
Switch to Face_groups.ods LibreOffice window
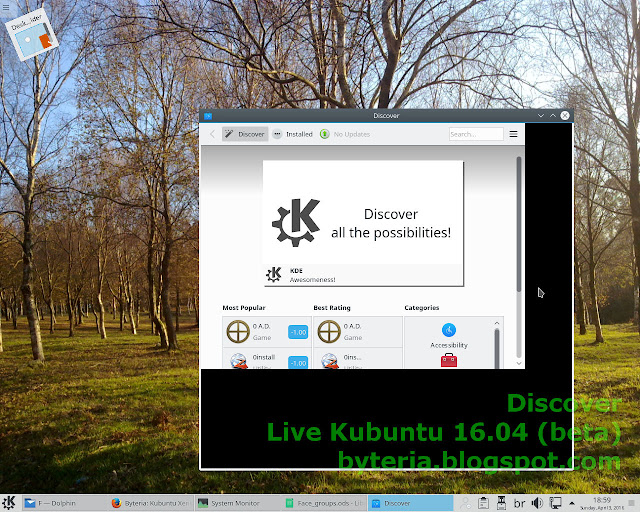pos(324,503)
